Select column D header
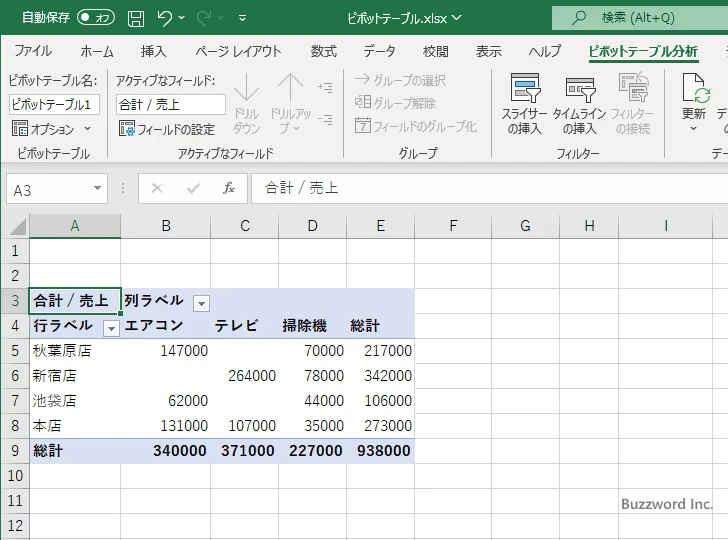 point(312,227)
